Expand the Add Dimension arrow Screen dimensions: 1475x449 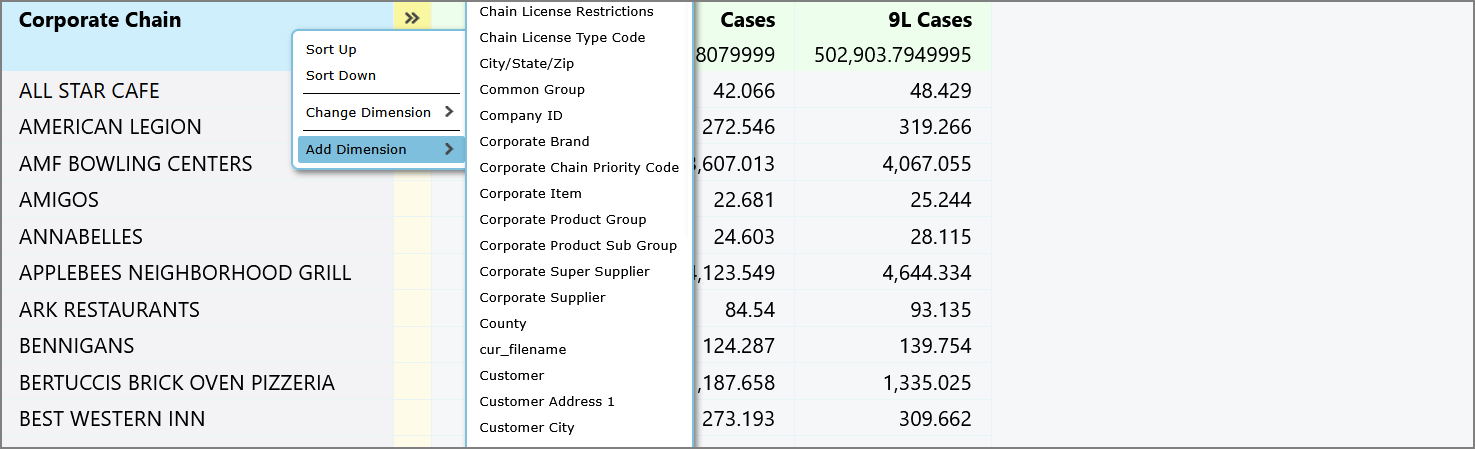coord(449,149)
